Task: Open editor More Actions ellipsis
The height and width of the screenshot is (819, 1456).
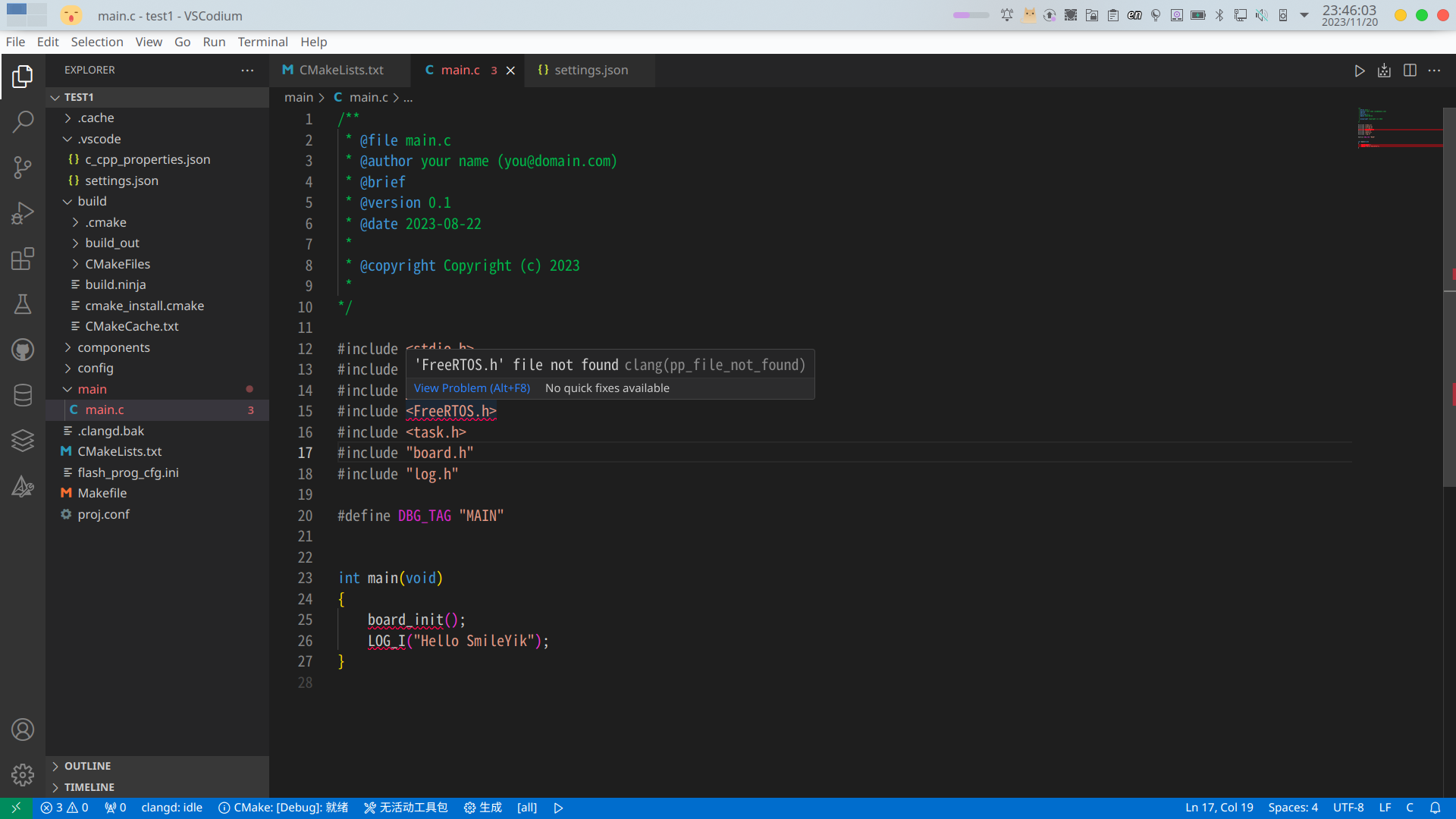Action: point(1434,71)
